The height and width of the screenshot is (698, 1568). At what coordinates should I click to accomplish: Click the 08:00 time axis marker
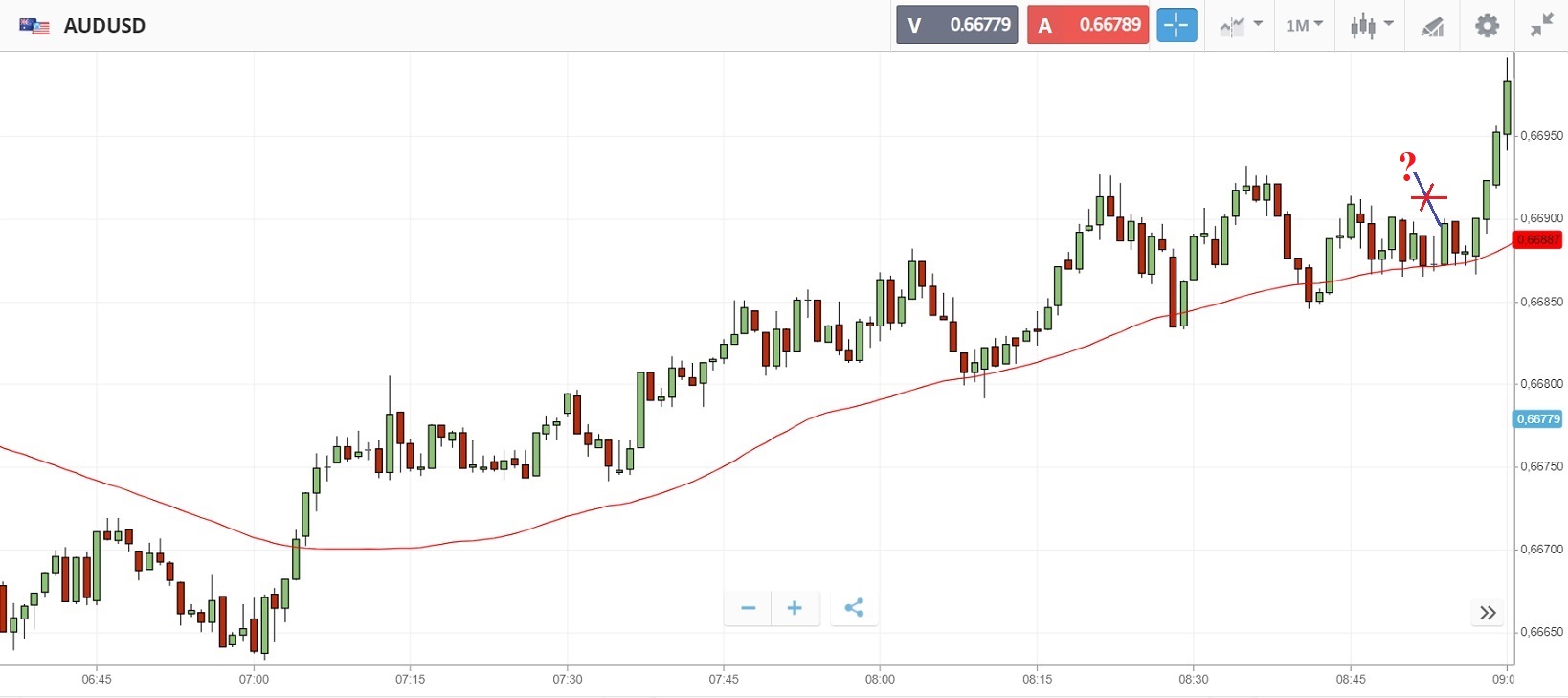pyautogui.click(x=880, y=680)
